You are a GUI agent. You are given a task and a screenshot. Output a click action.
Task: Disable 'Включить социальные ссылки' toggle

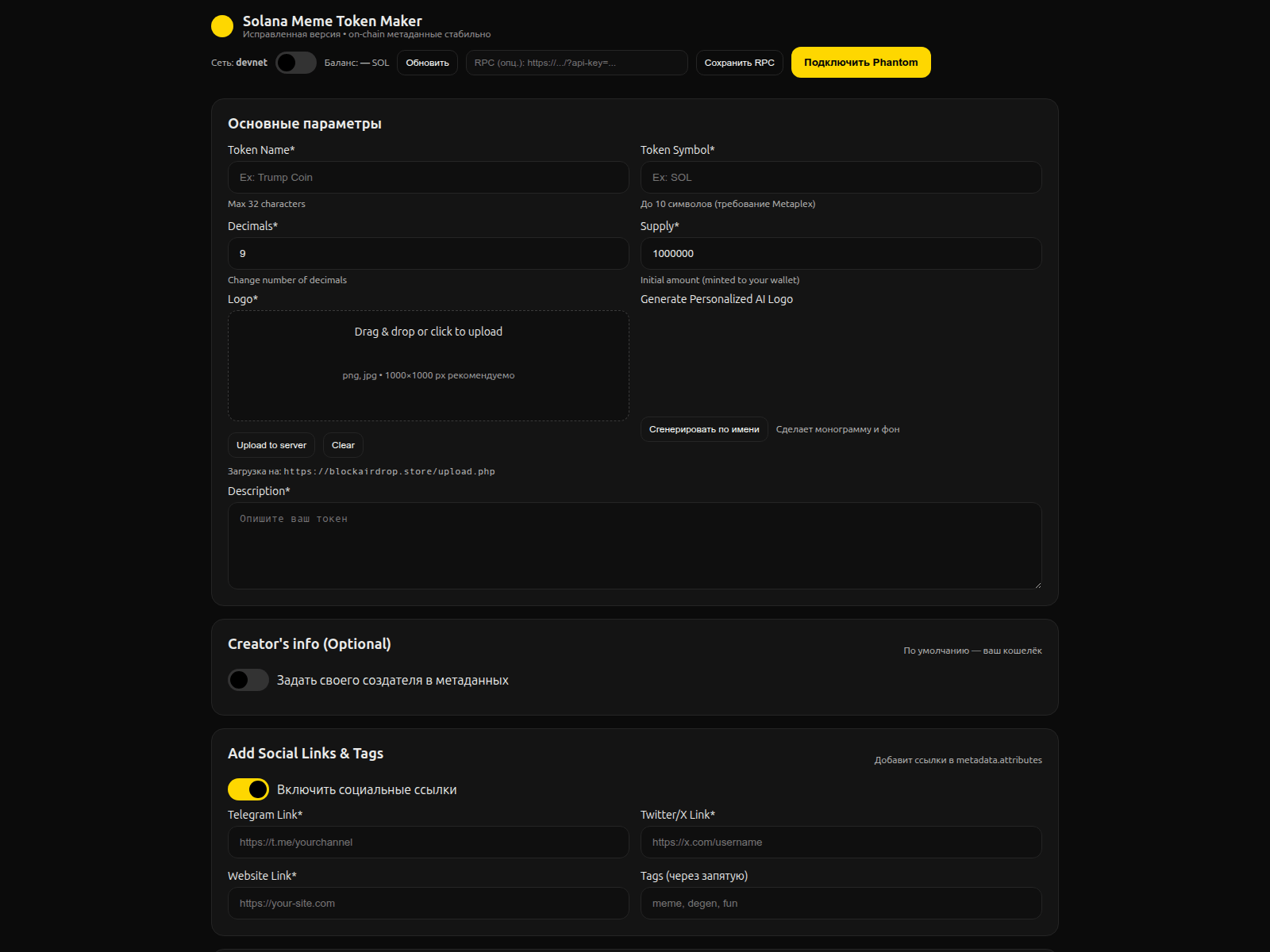(248, 789)
